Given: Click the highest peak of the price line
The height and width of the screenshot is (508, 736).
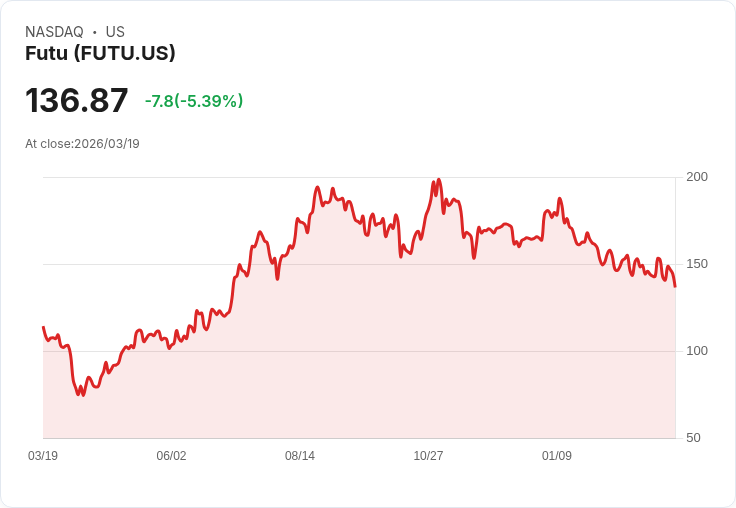Looking at the screenshot, I should tap(438, 180).
